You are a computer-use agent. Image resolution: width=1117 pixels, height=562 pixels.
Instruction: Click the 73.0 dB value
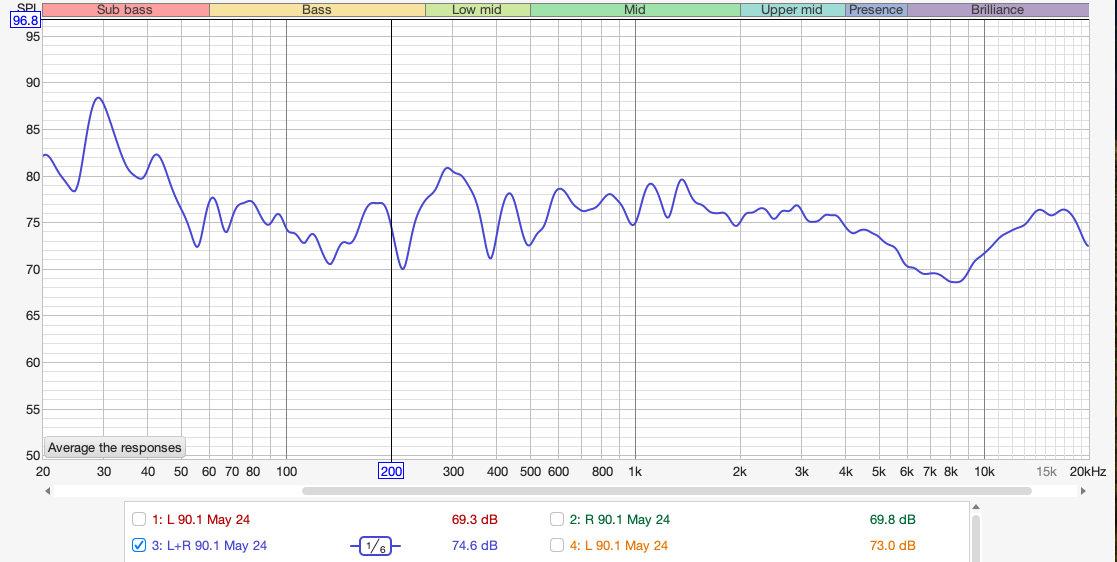click(893, 546)
